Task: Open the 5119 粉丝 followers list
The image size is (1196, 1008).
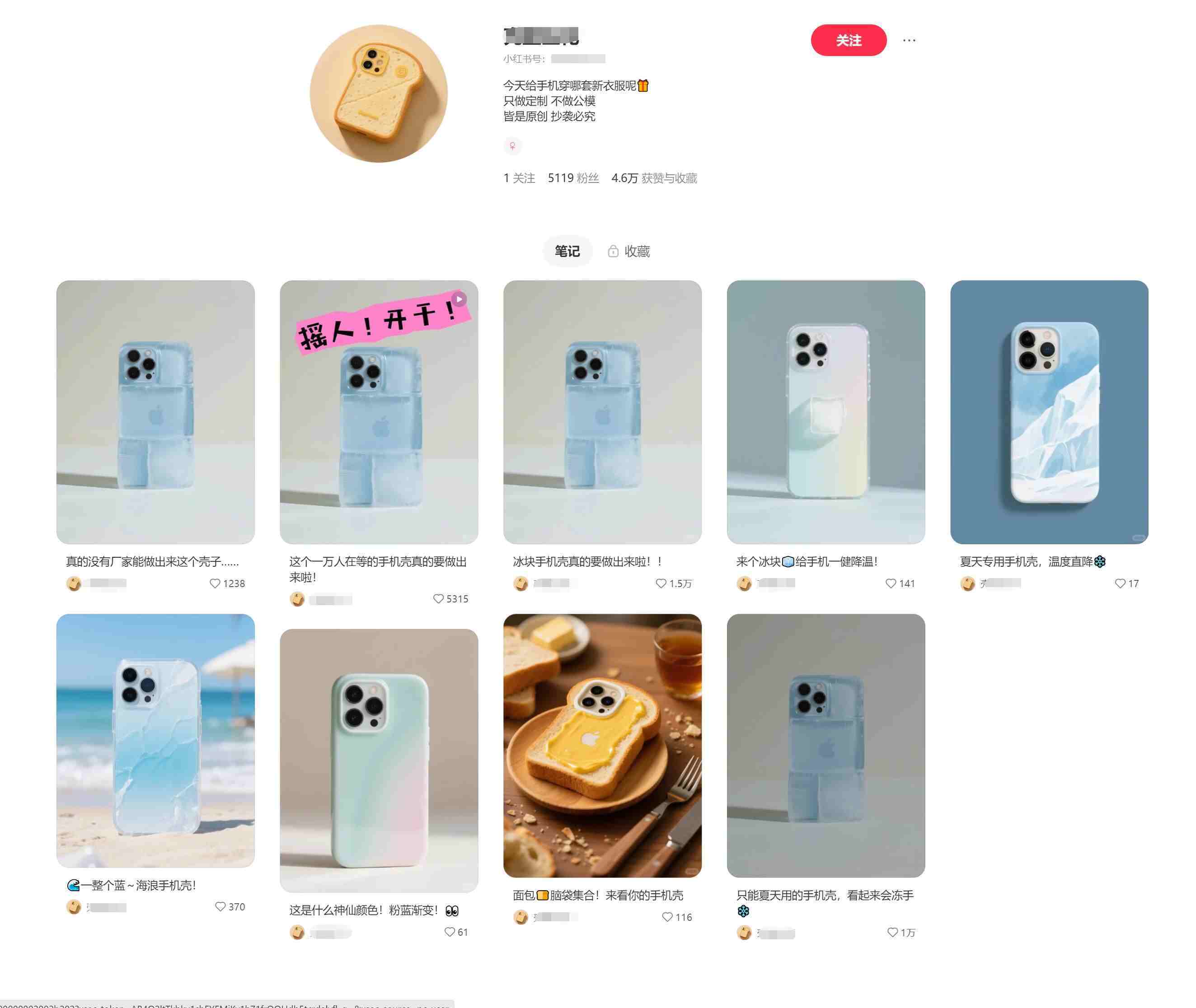Action: click(x=573, y=178)
